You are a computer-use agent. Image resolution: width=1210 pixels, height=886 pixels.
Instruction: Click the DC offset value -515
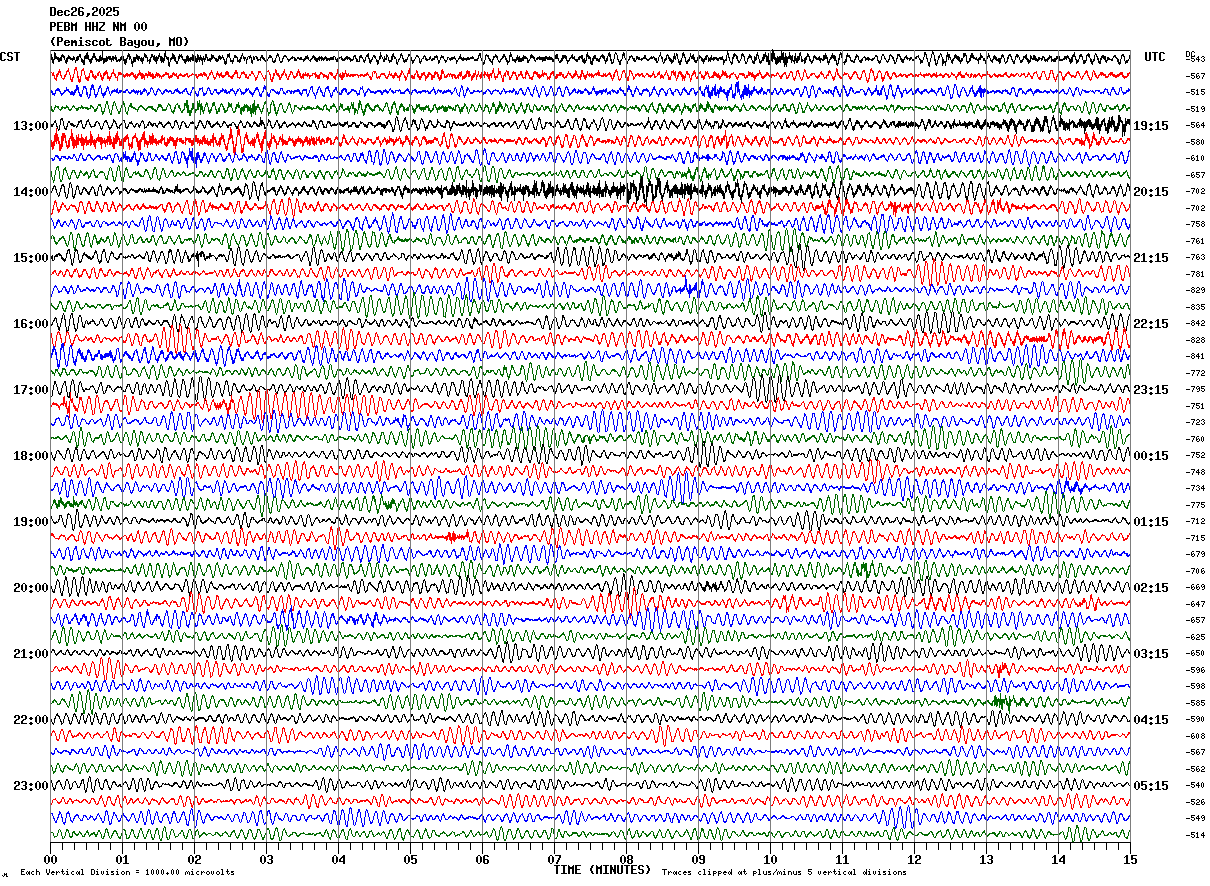click(1195, 93)
